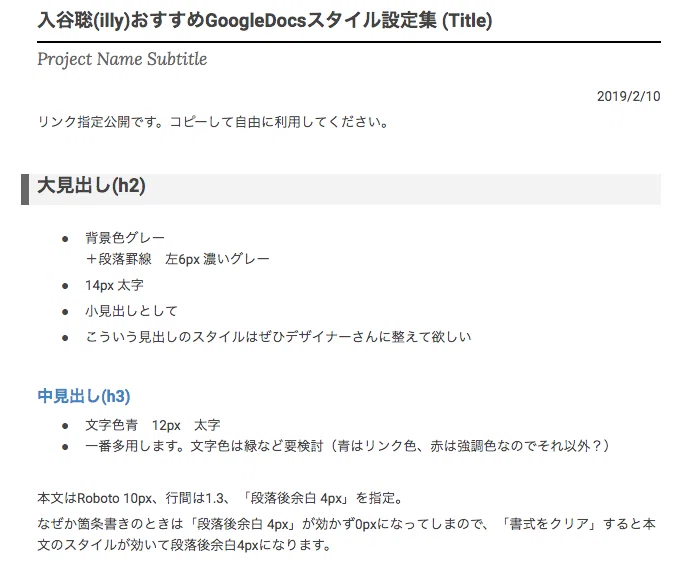Click the bullet item 背景色グレー
Screen dimensions: 684x573
(x=125, y=238)
